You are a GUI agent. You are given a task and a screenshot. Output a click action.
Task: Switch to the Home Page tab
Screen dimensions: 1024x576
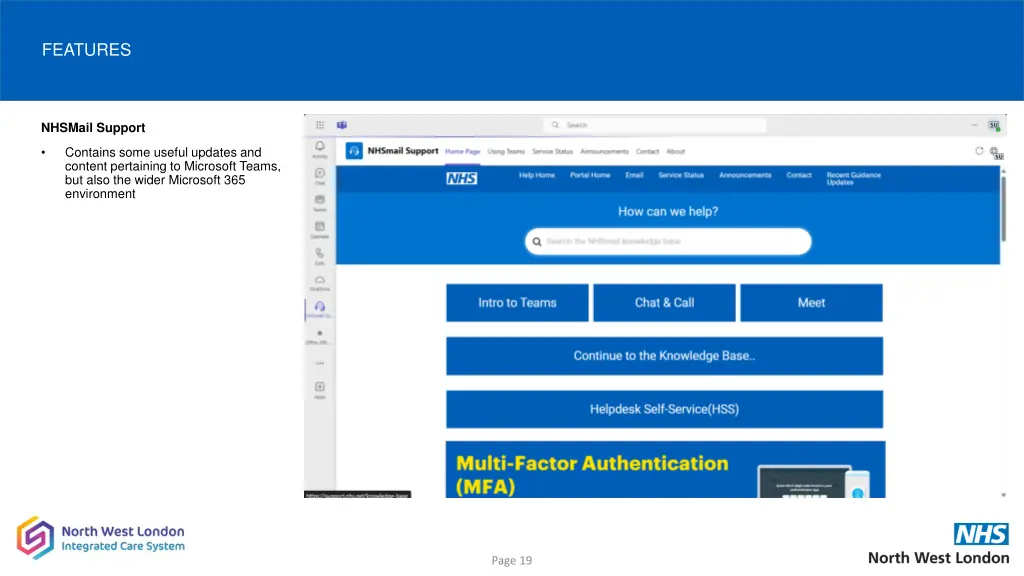coord(462,152)
